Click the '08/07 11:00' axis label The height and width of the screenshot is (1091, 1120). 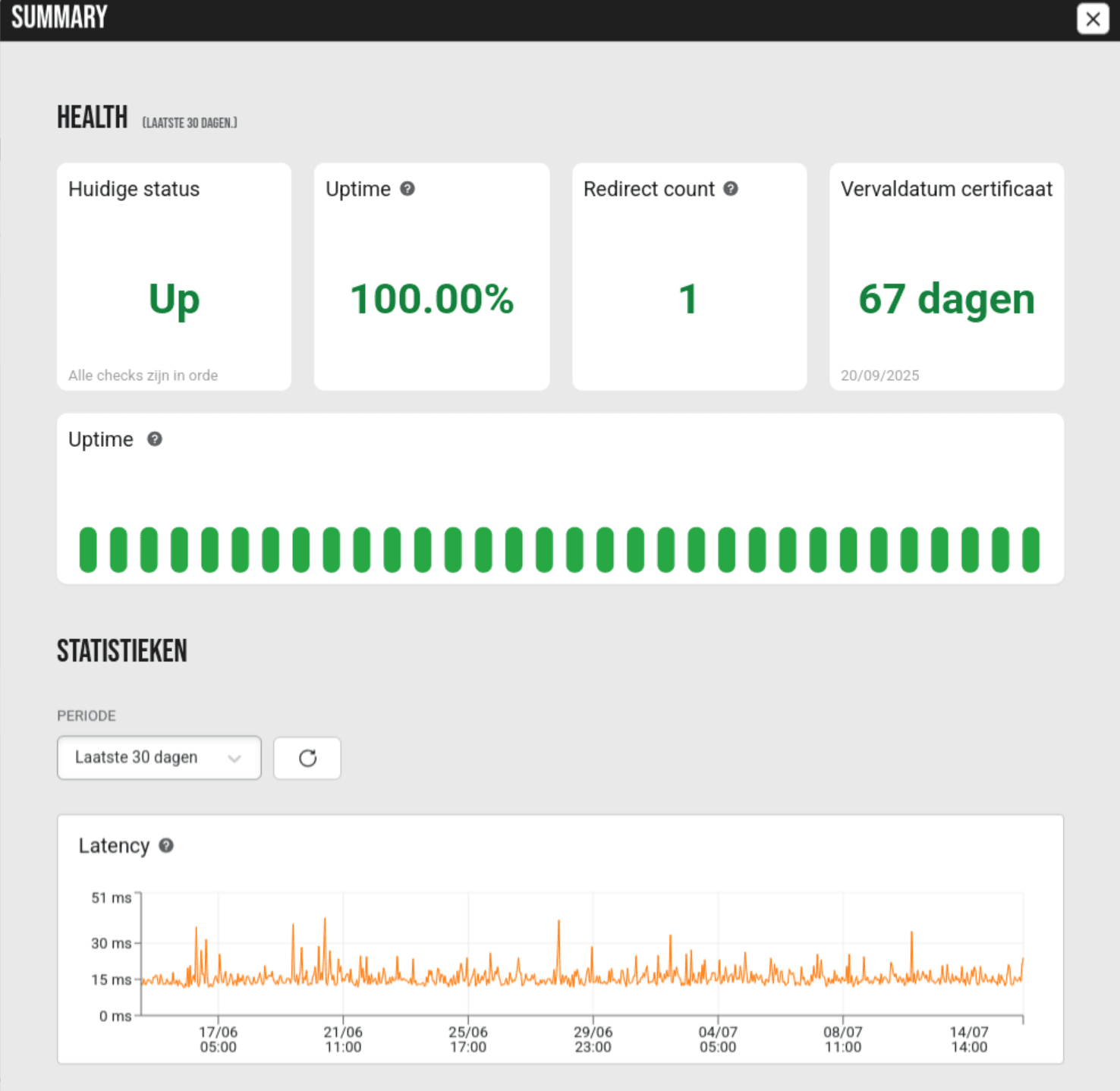[843, 1039]
